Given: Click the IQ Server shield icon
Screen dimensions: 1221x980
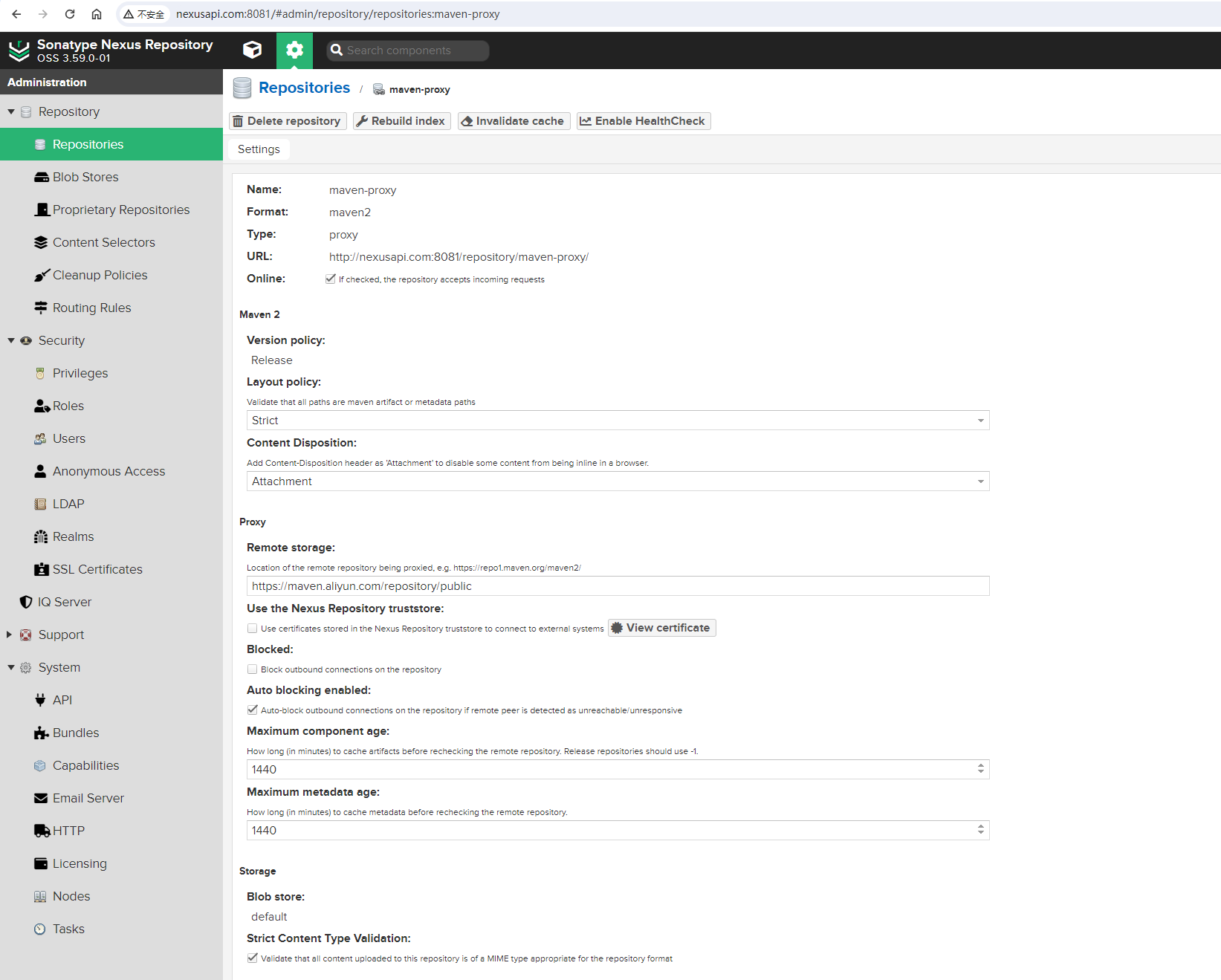Looking at the screenshot, I should pyautogui.click(x=26, y=602).
